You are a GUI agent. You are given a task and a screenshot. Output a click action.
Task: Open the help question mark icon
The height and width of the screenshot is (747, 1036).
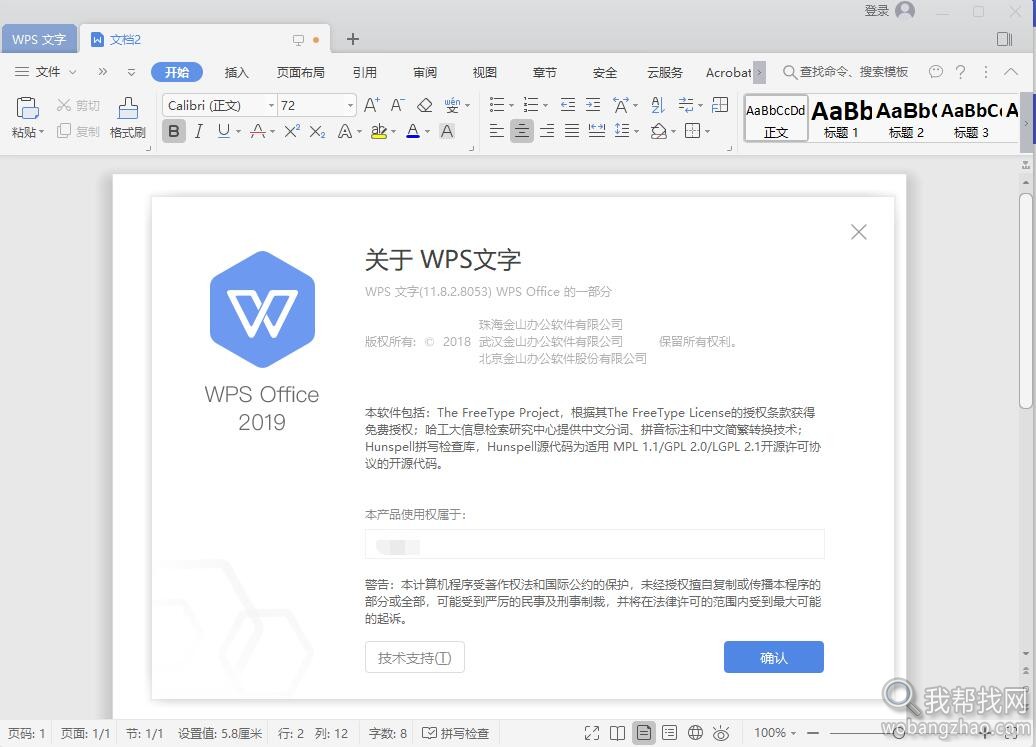pyautogui.click(x=961, y=72)
